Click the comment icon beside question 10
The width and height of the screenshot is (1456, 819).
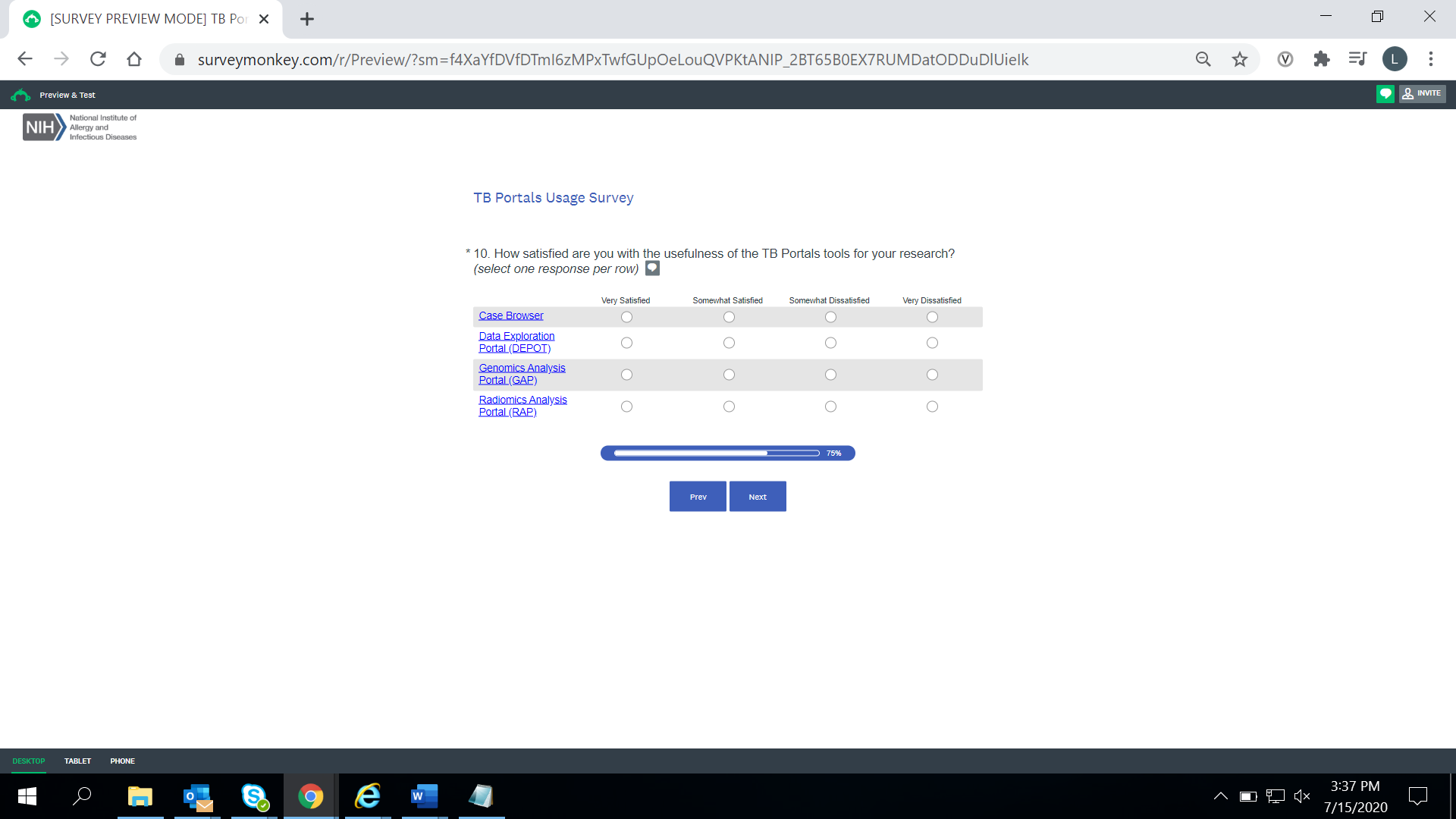pos(652,268)
